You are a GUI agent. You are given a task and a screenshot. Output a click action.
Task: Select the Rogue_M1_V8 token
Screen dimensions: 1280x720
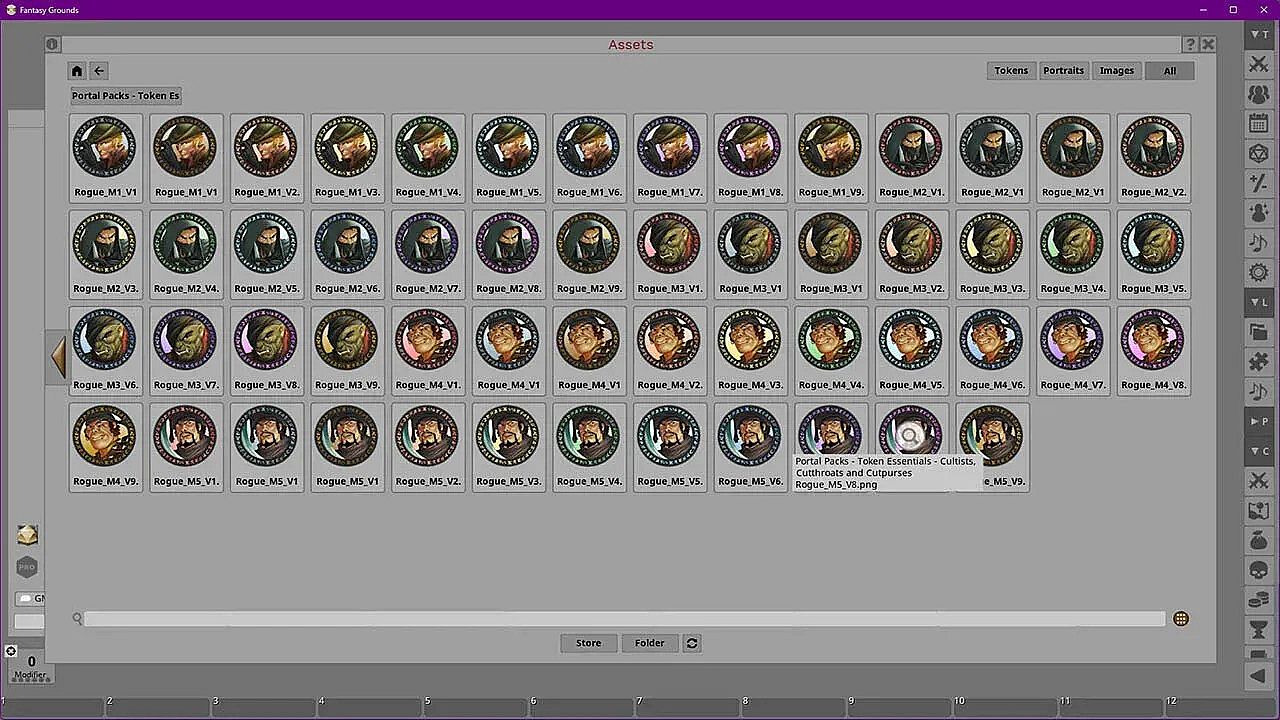750,158
